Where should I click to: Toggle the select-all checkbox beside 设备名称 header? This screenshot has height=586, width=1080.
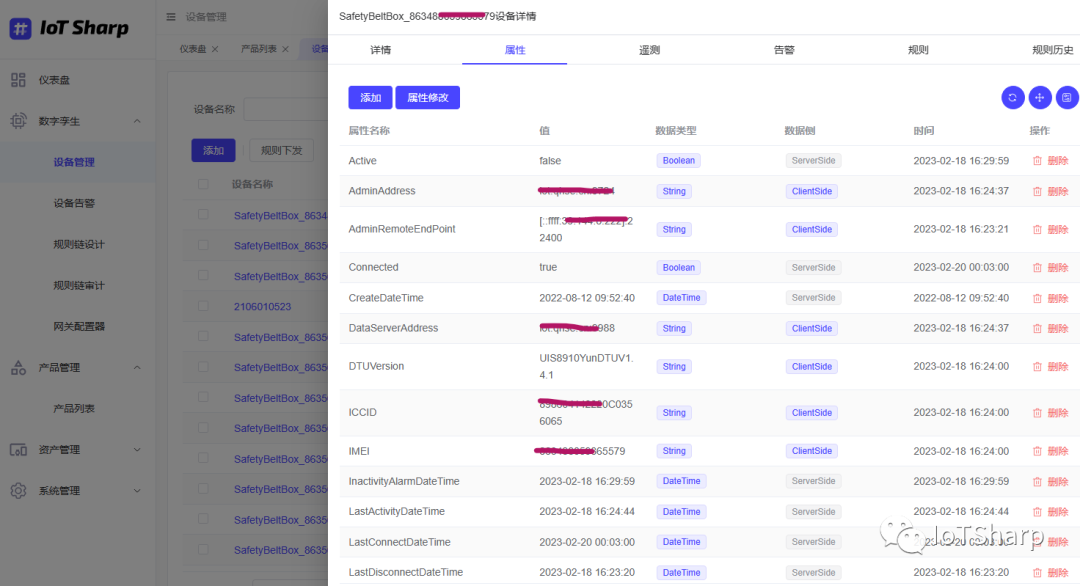click(x=204, y=184)
